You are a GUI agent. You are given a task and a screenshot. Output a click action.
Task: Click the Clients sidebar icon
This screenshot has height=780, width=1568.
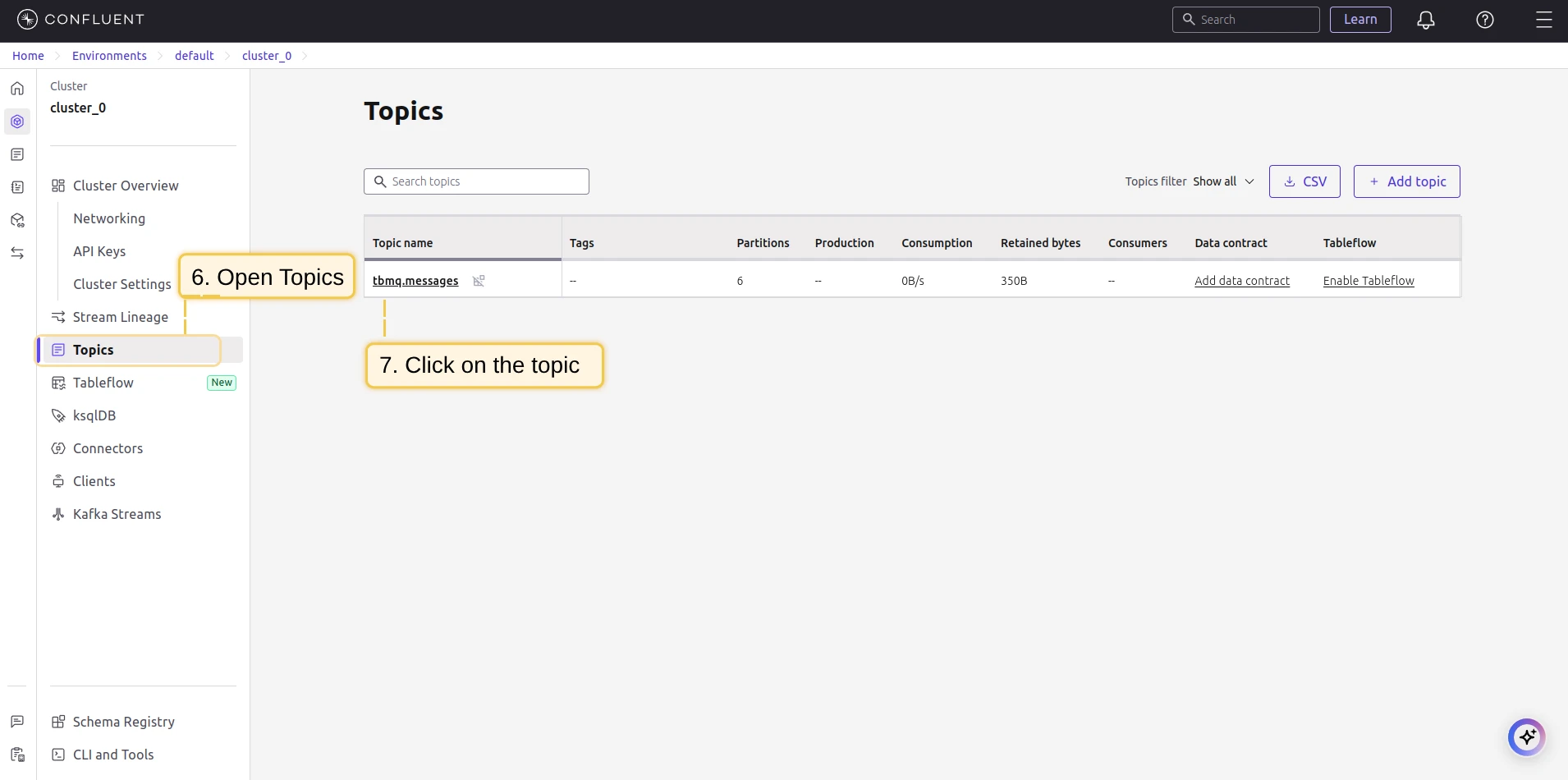tap(58, 481)
